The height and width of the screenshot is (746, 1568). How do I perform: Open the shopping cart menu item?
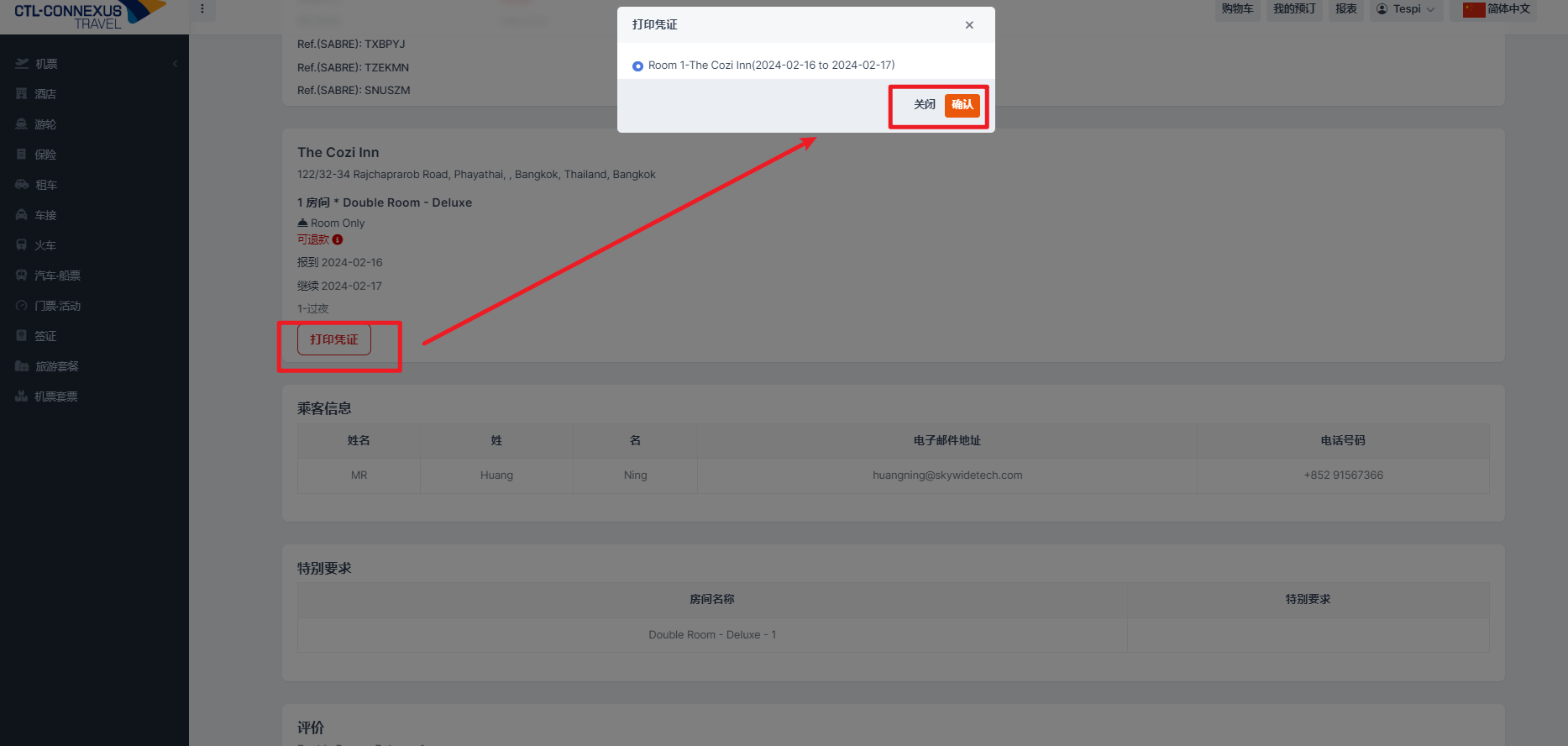click(1237, 9)
